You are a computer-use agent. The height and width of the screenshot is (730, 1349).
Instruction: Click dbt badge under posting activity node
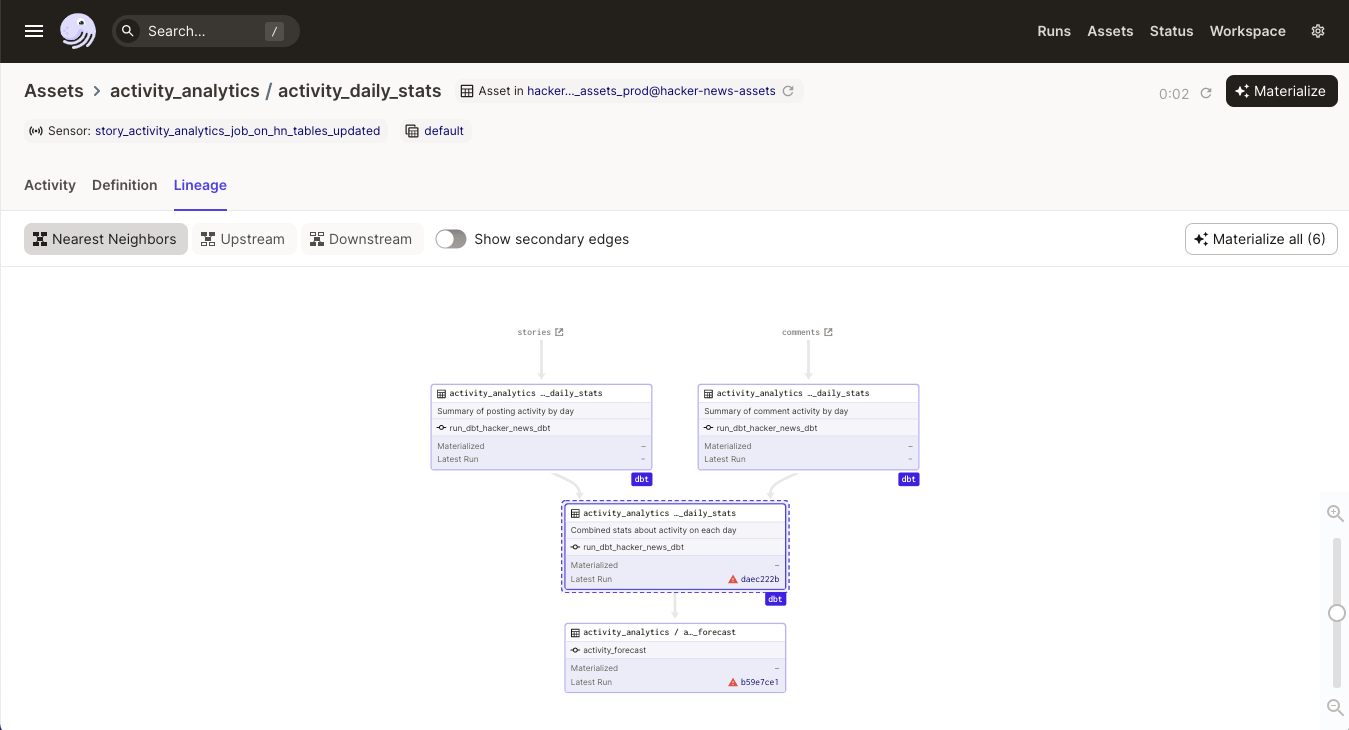(642, 479)
